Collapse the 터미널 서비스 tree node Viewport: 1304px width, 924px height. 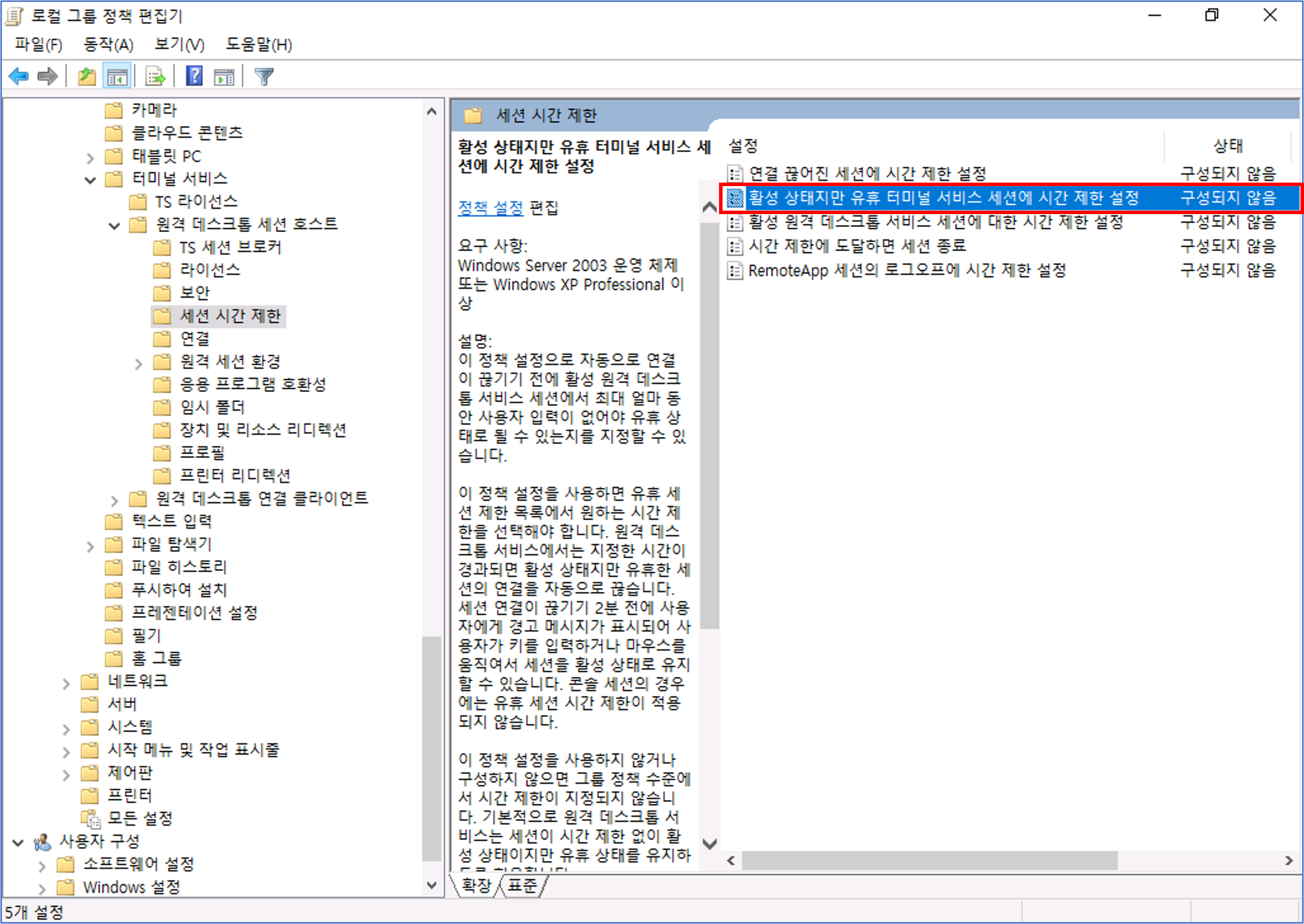[x=90, y=180]
